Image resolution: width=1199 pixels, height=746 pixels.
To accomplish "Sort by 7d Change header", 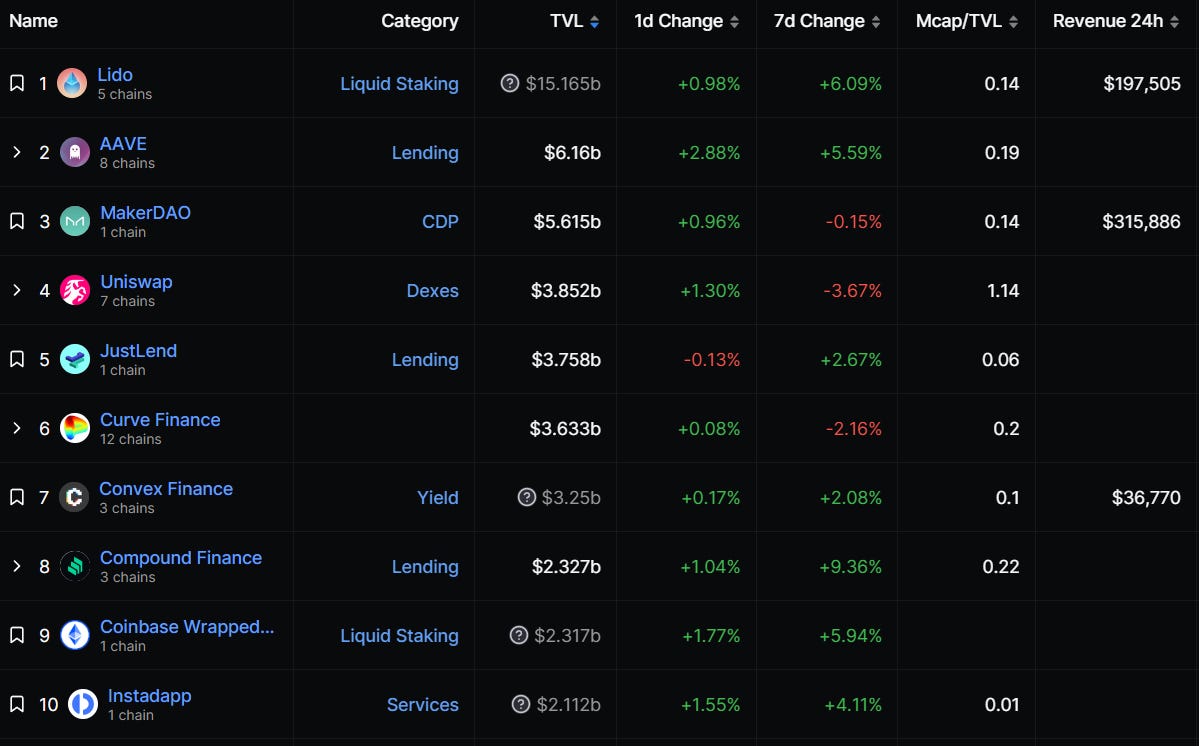I will point(827,21).
